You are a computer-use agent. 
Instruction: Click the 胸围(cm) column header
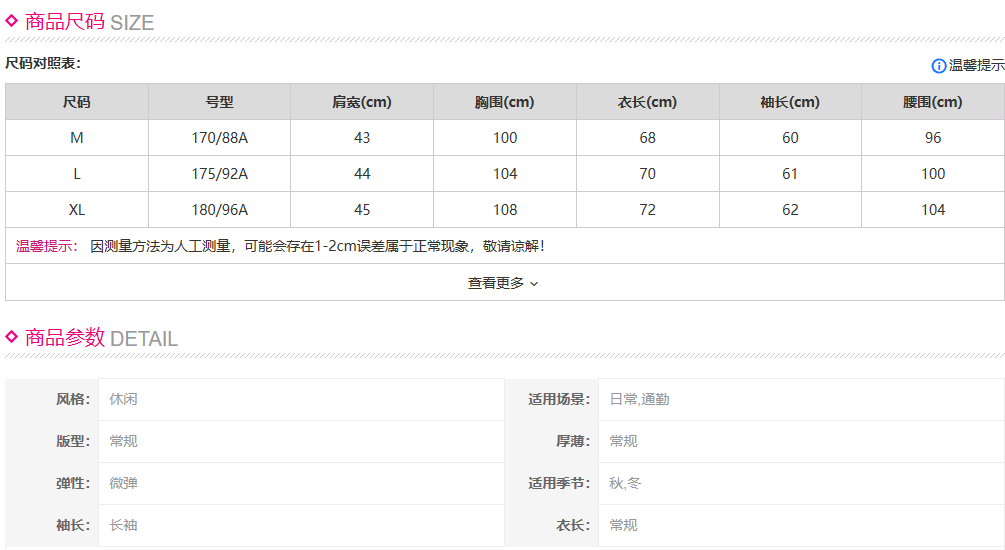point(505,102)
